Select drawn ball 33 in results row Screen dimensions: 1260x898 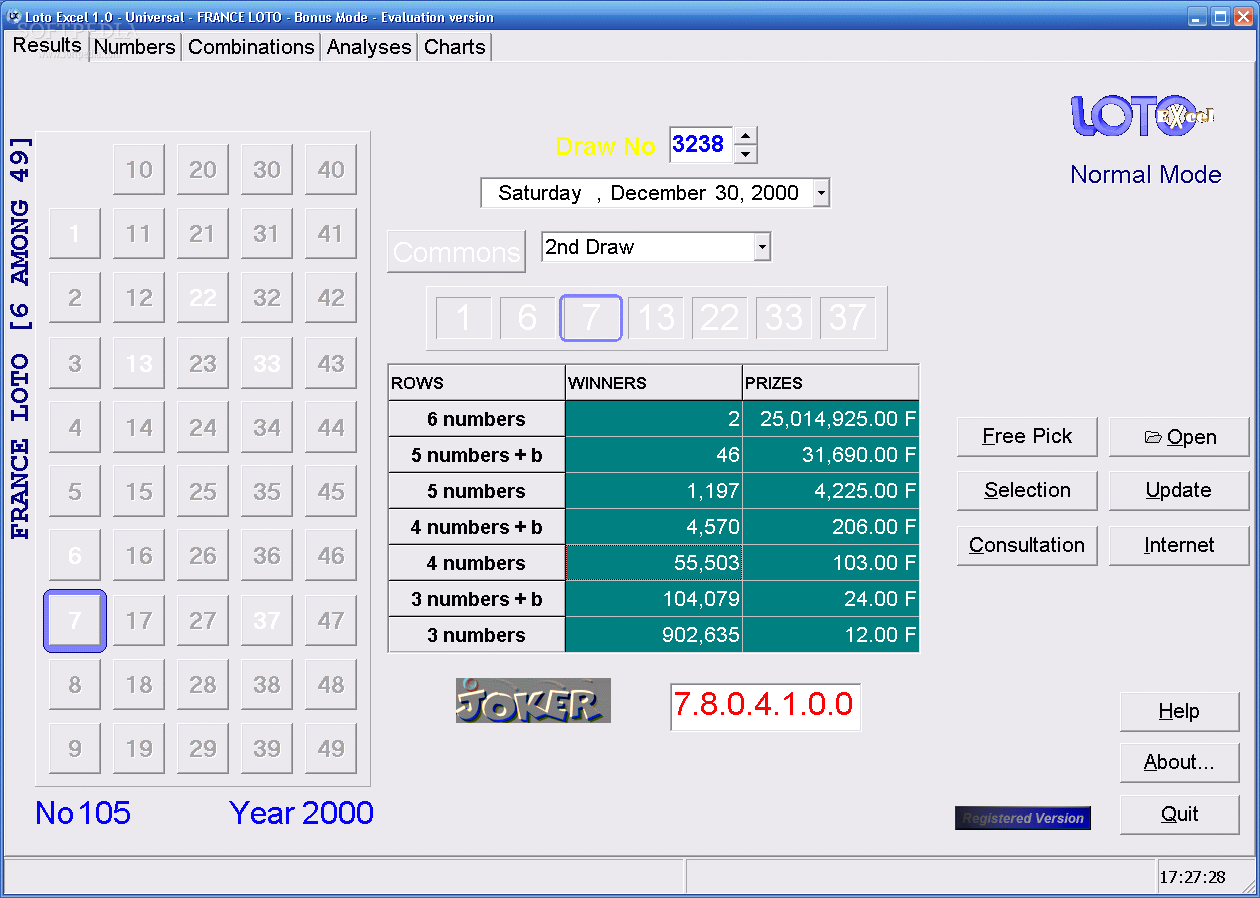784,318
